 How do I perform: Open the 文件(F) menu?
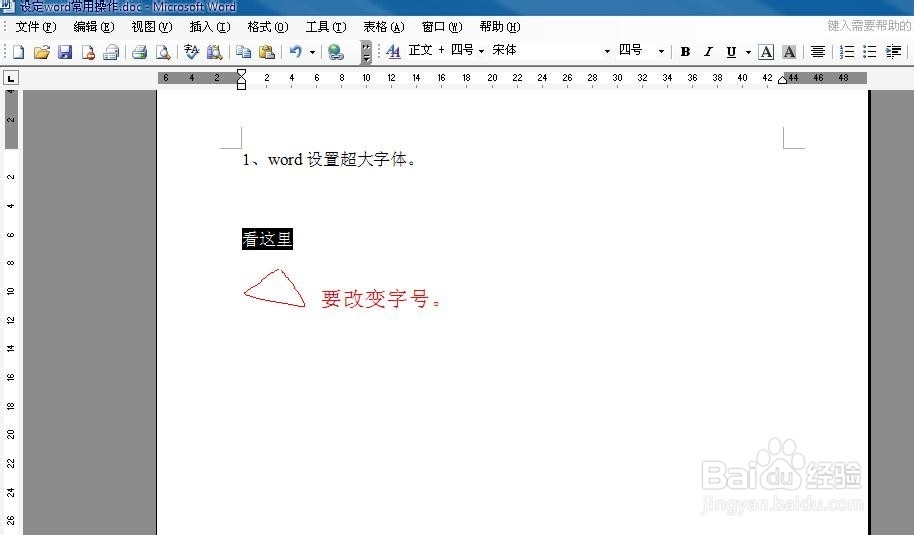click(x=36, y=27)
